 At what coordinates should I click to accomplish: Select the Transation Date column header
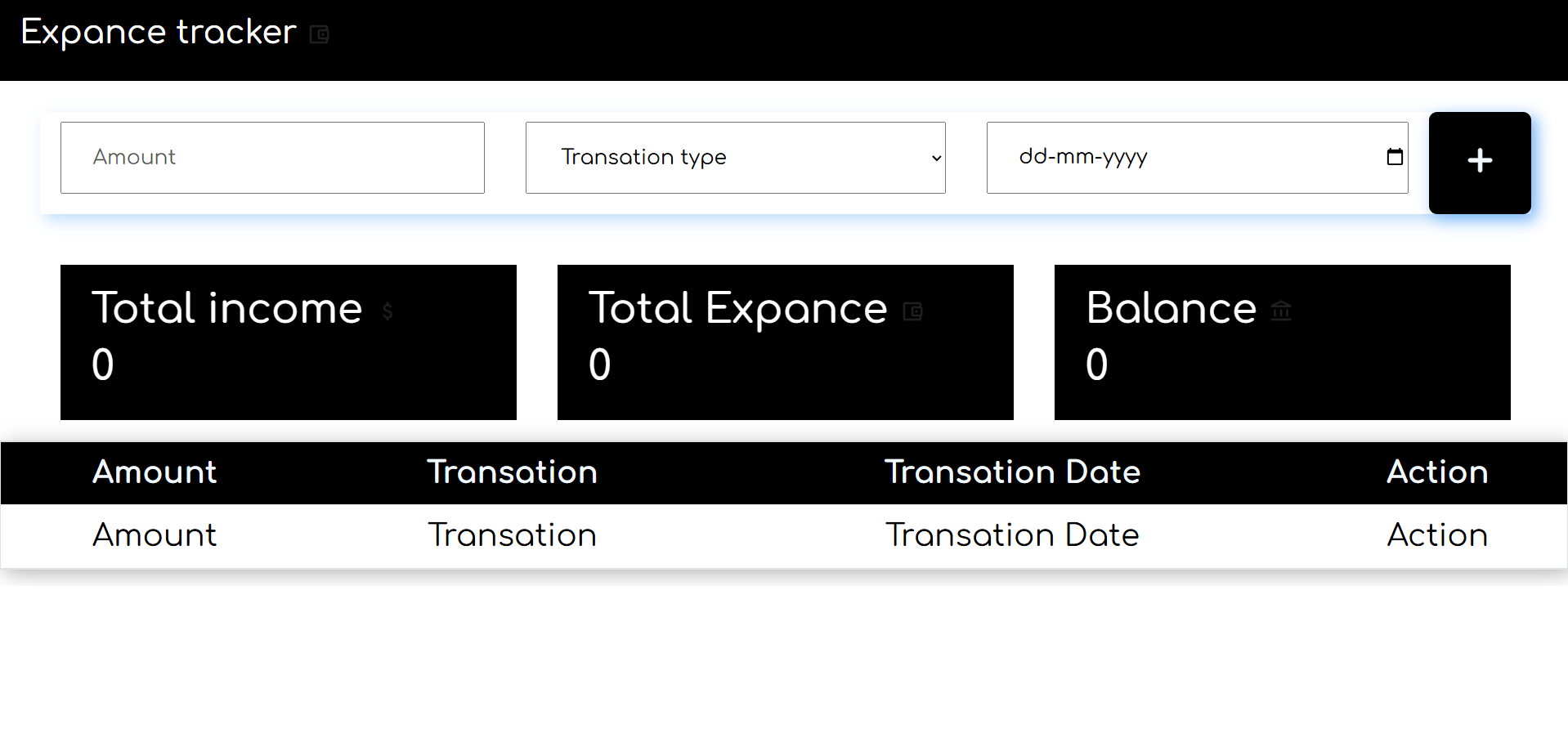click(1012, 472)
